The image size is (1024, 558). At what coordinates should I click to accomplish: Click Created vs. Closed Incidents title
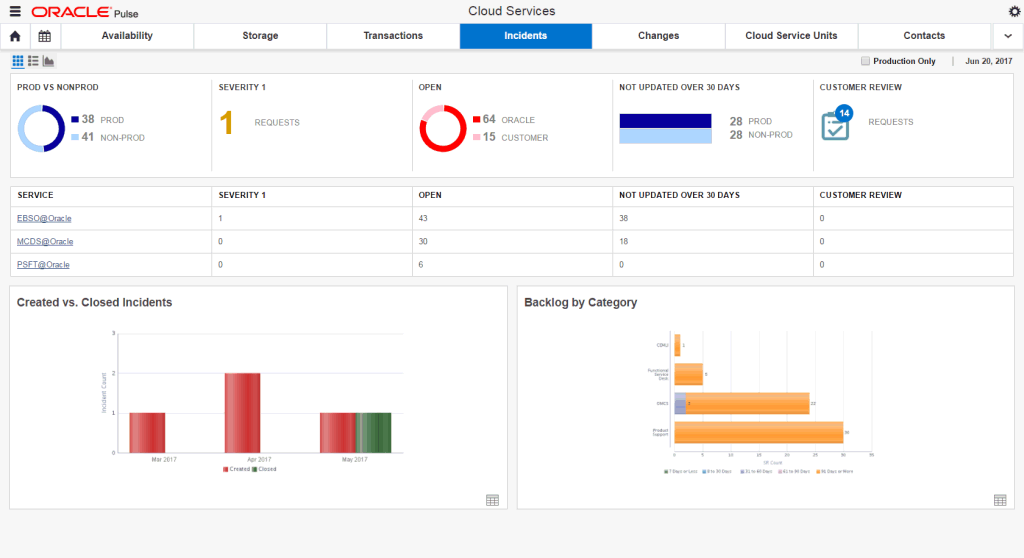95,303
